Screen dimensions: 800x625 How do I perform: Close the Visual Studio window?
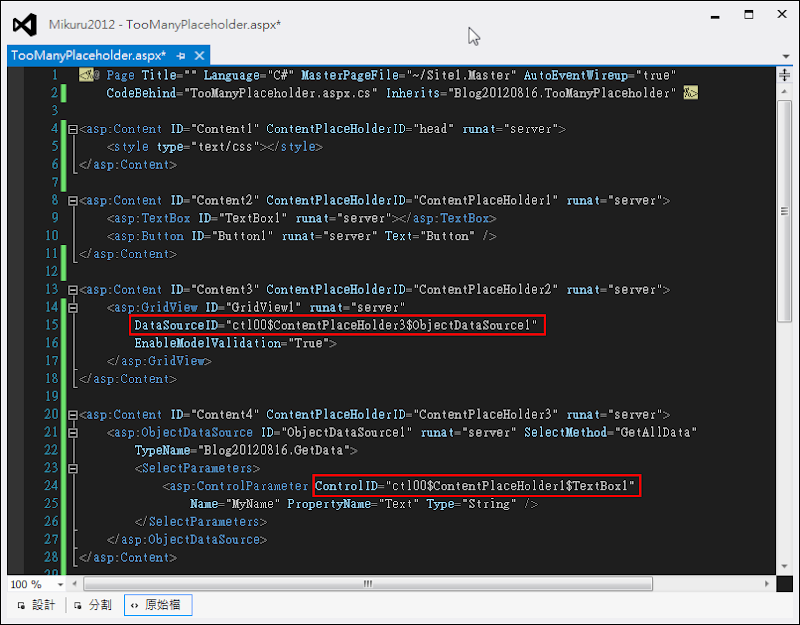pos(782,14)
